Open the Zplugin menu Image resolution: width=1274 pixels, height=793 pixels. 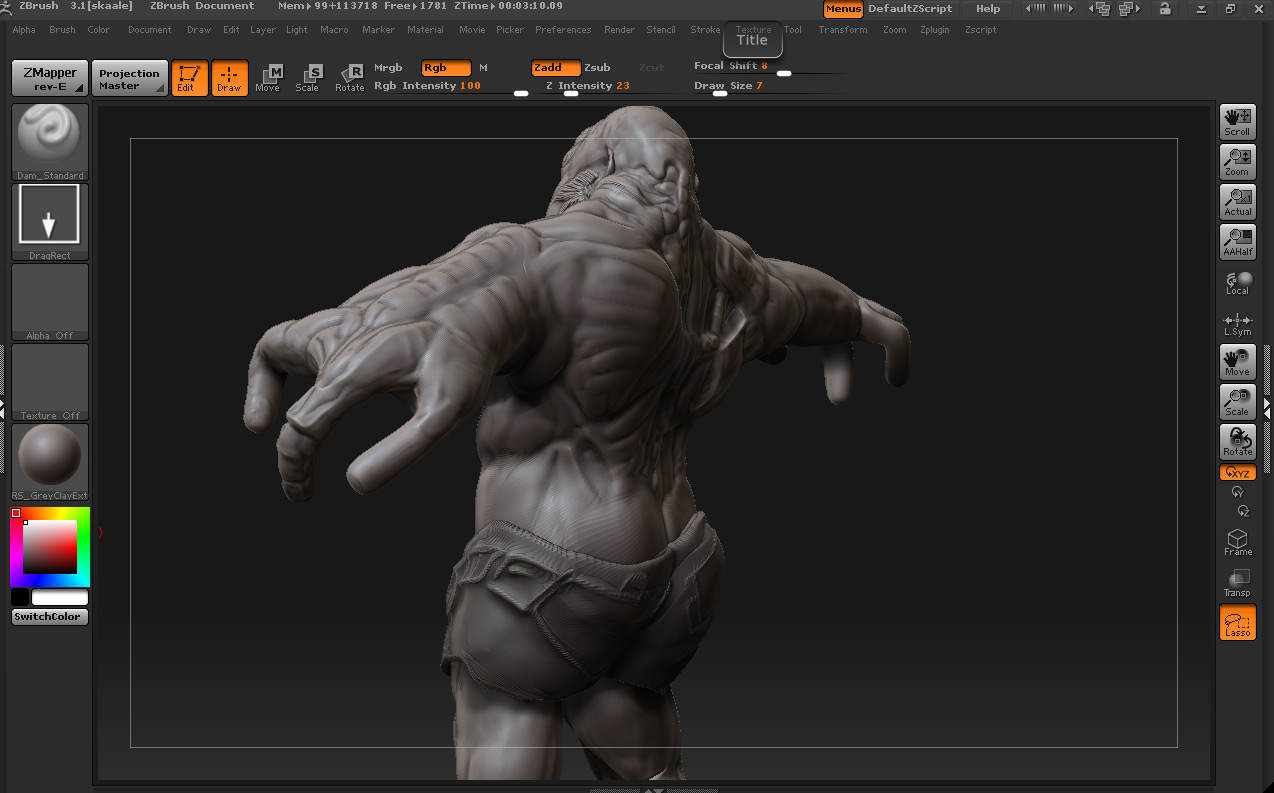pos(935,30)
